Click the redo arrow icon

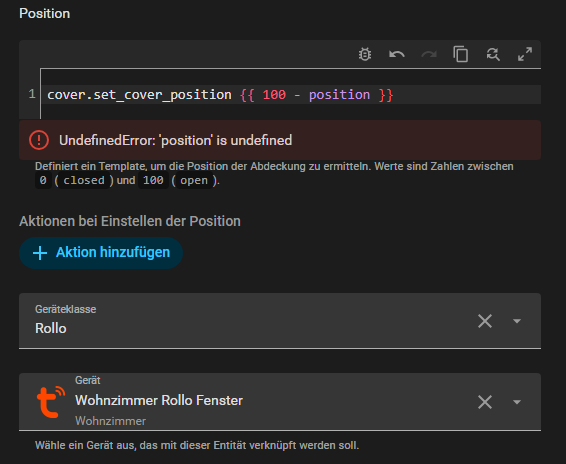pos(429,55)
